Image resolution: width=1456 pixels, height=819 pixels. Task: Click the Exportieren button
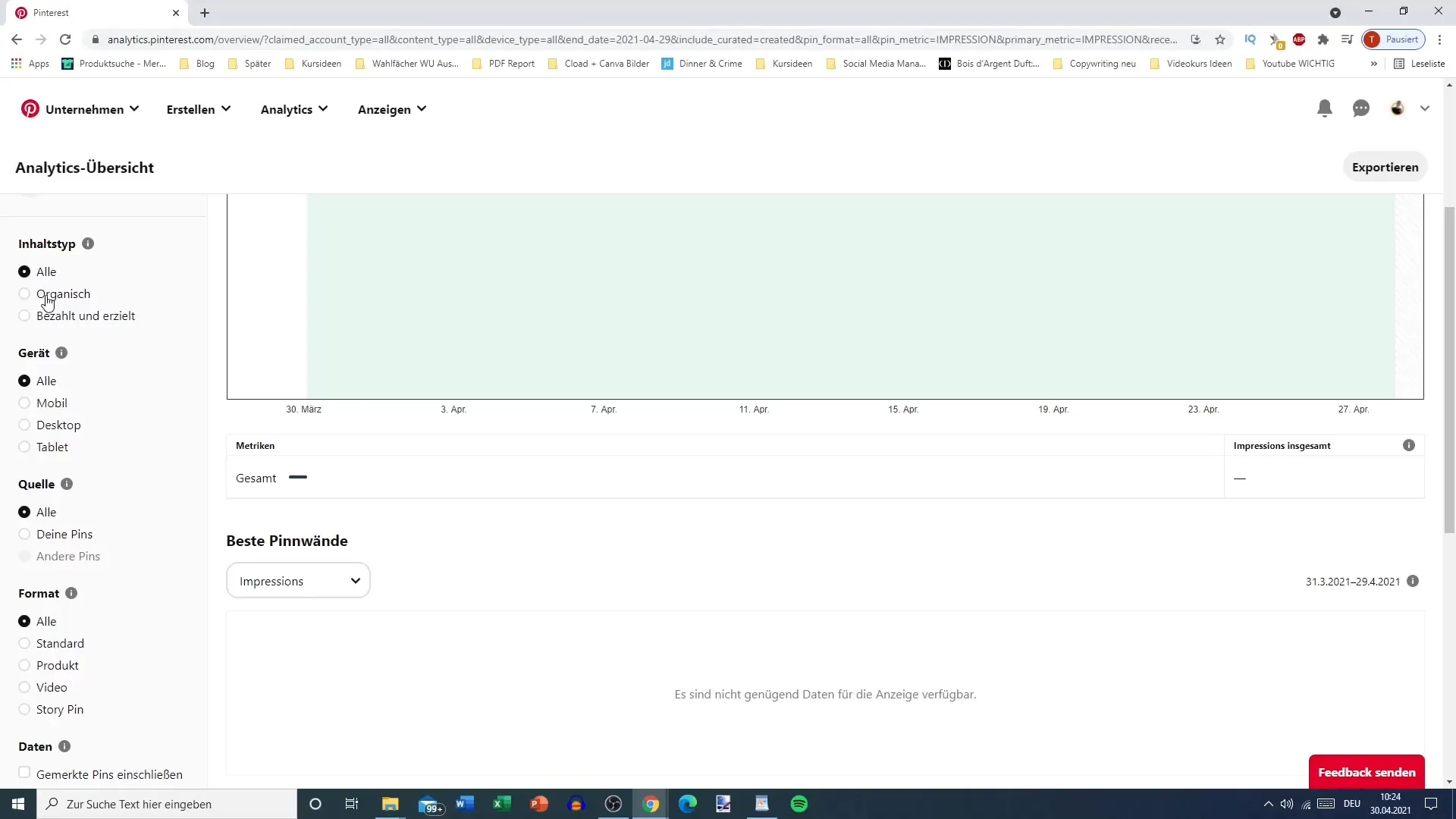(1388, 167)
